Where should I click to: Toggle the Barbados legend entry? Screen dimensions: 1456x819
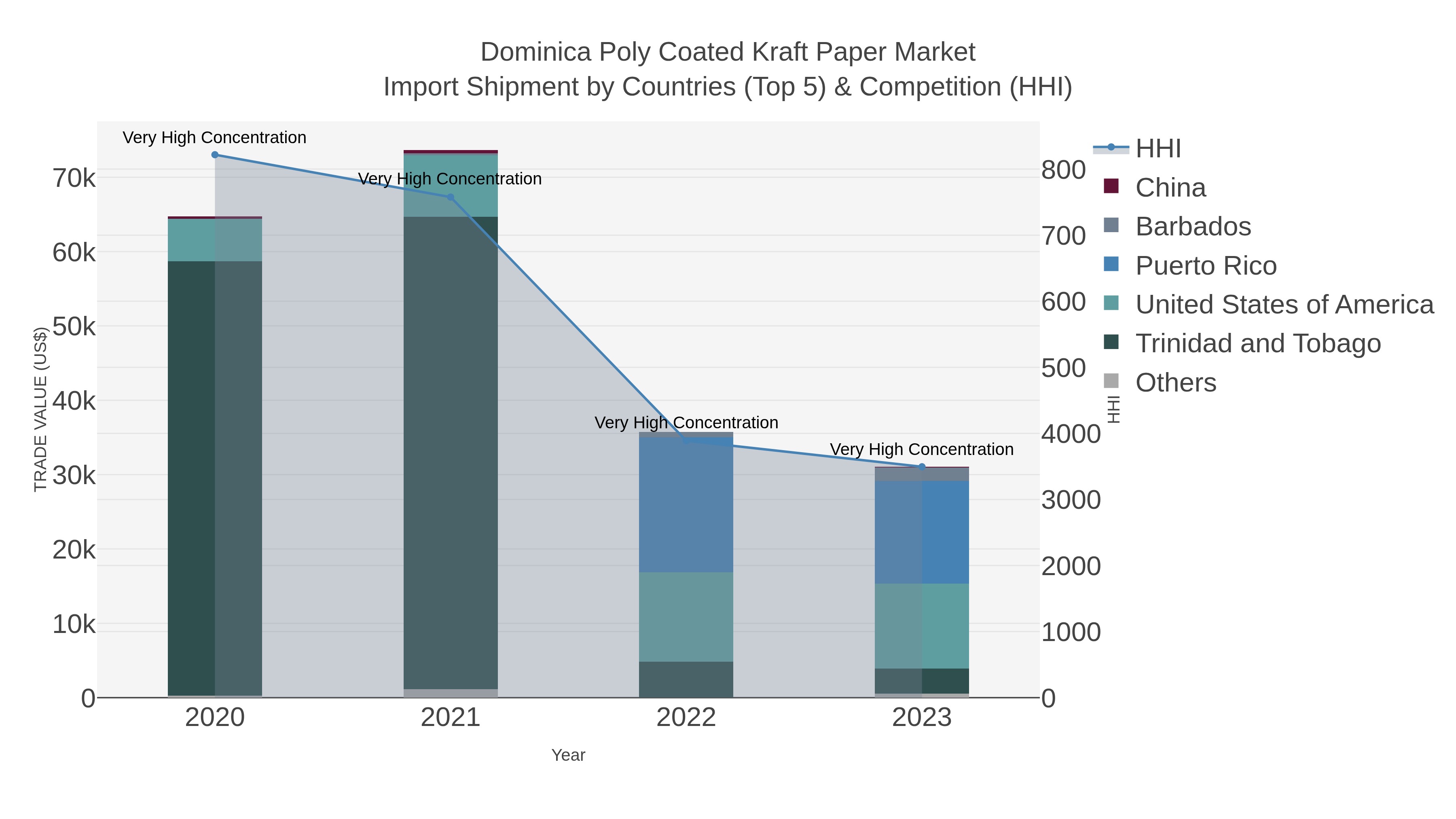click(x=1177, y=226)
